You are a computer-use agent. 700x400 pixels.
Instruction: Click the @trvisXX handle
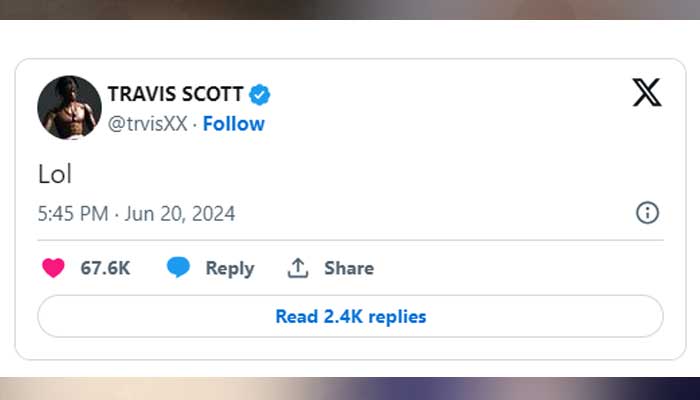coord(147,124)
